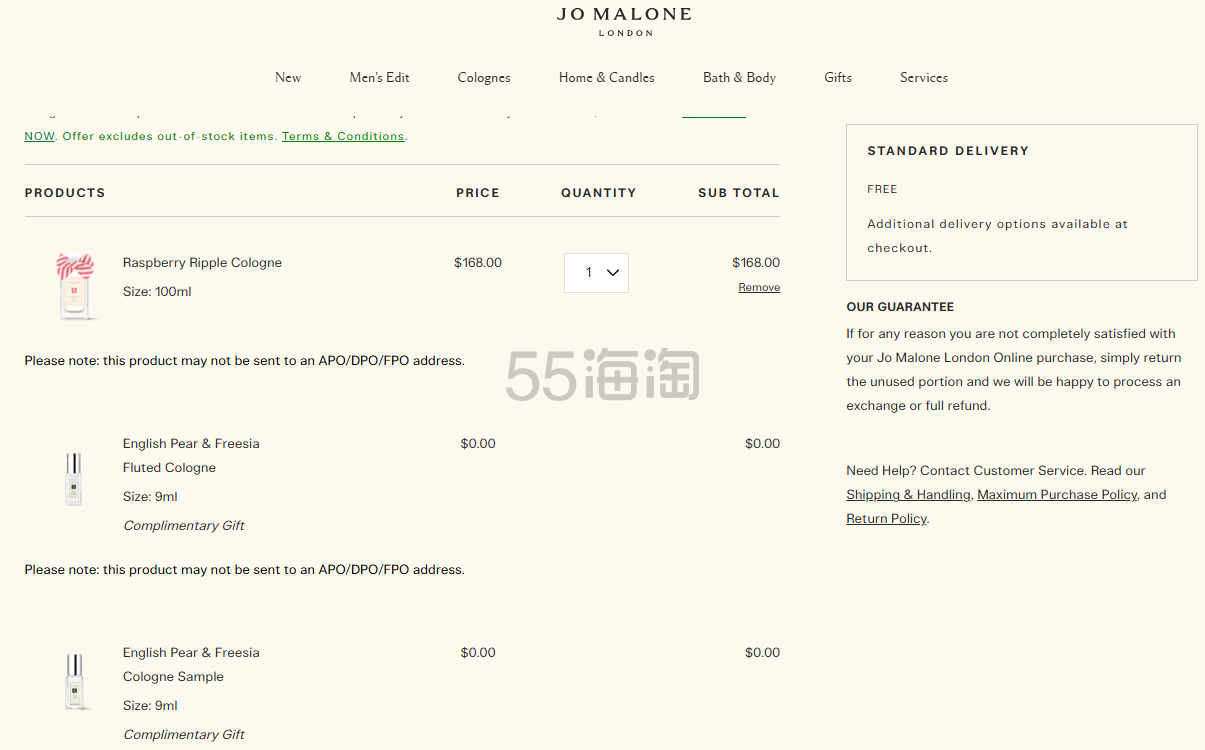Click the $168.00 sub total above Remove
The height and width of the screenshot is (750, 1205).
pyautogui.click(x=756, y=263)
